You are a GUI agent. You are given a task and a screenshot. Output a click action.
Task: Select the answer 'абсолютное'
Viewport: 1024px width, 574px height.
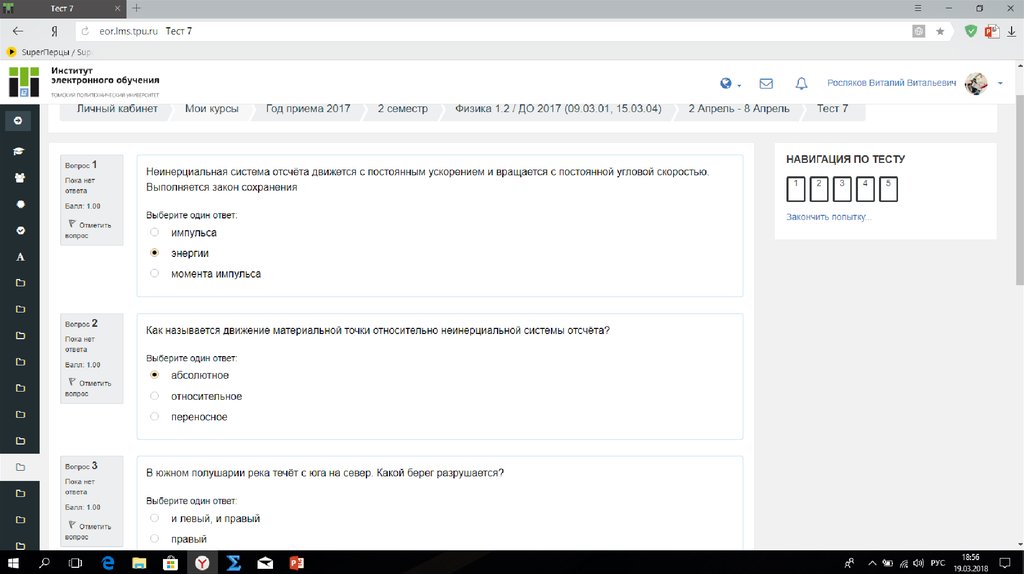coord(154,375)
